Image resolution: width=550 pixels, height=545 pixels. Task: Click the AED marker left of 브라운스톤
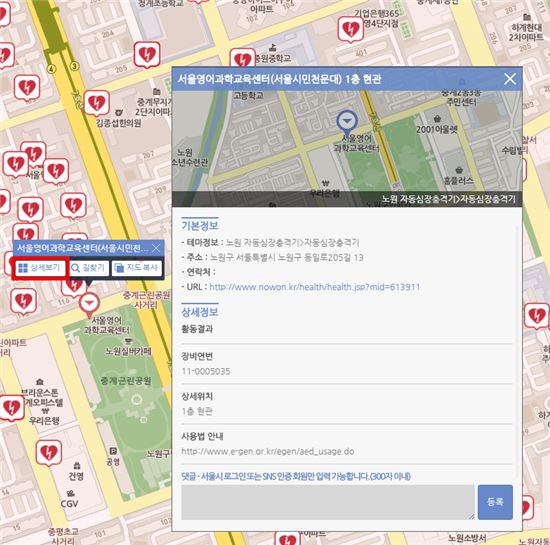tap(12, 409)
